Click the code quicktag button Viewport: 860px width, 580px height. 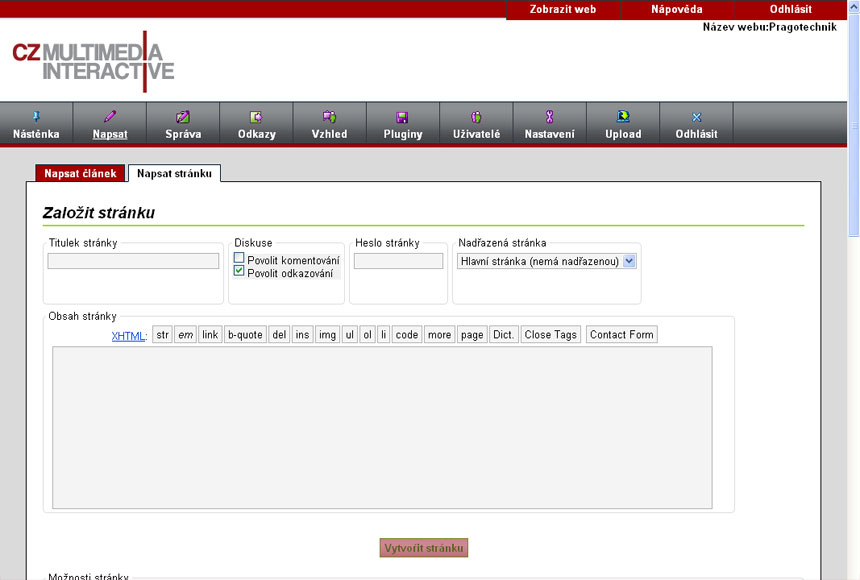[x=407, y=335]
